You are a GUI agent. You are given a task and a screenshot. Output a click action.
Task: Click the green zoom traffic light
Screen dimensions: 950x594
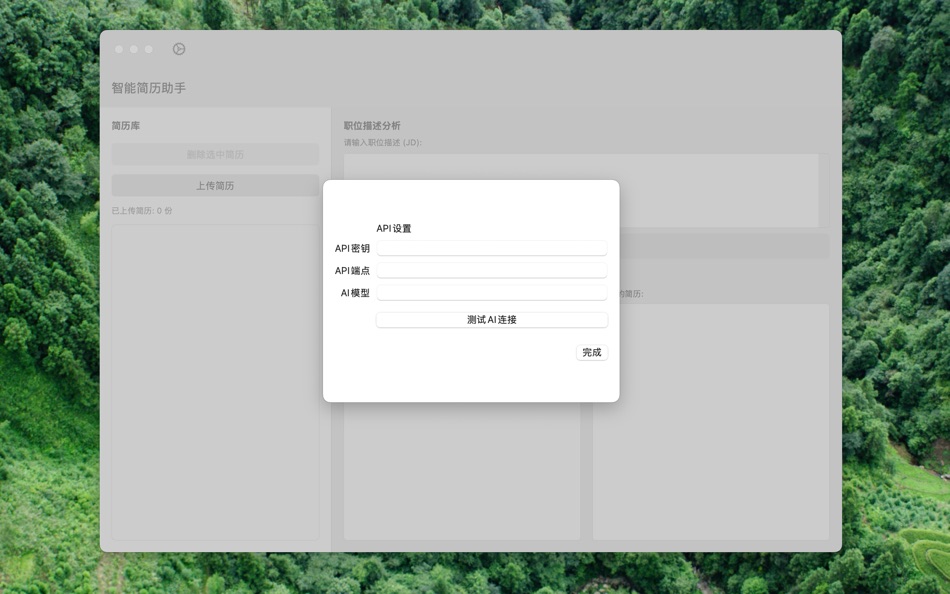148,48
